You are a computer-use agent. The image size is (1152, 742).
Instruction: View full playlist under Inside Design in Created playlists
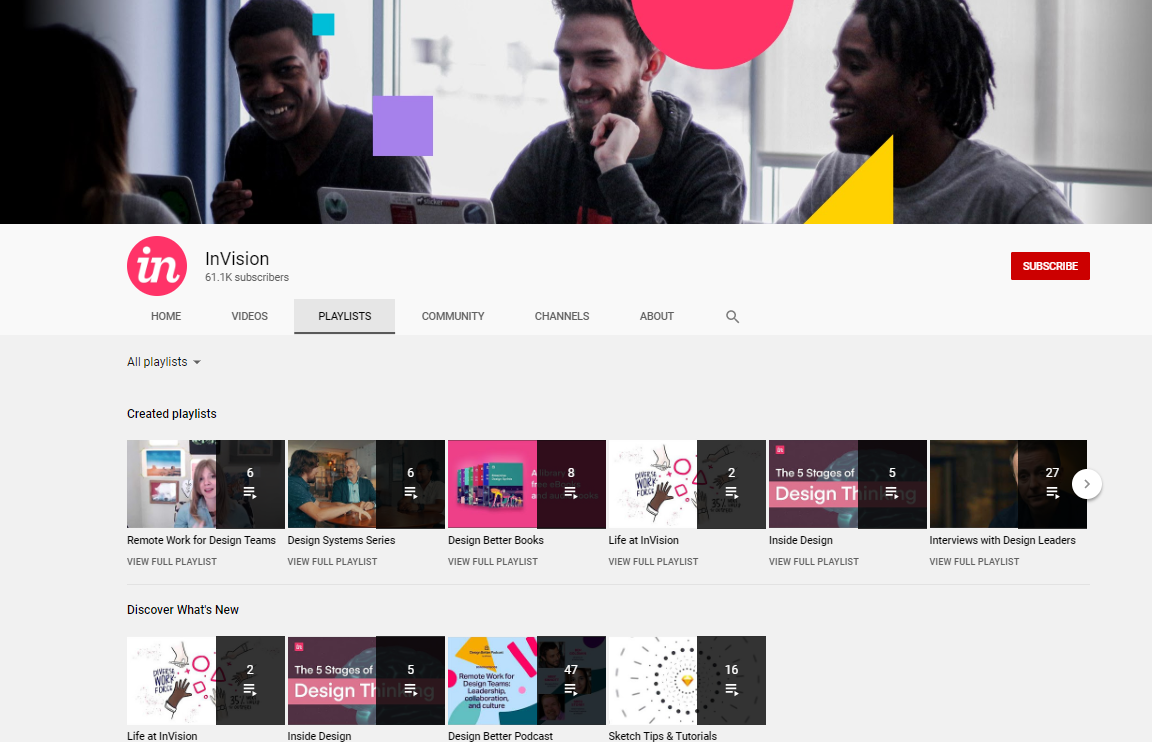coord(814,562)
